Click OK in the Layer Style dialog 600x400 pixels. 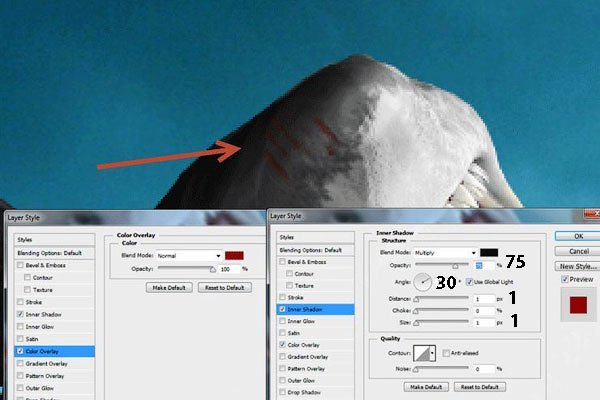(578, 236)
